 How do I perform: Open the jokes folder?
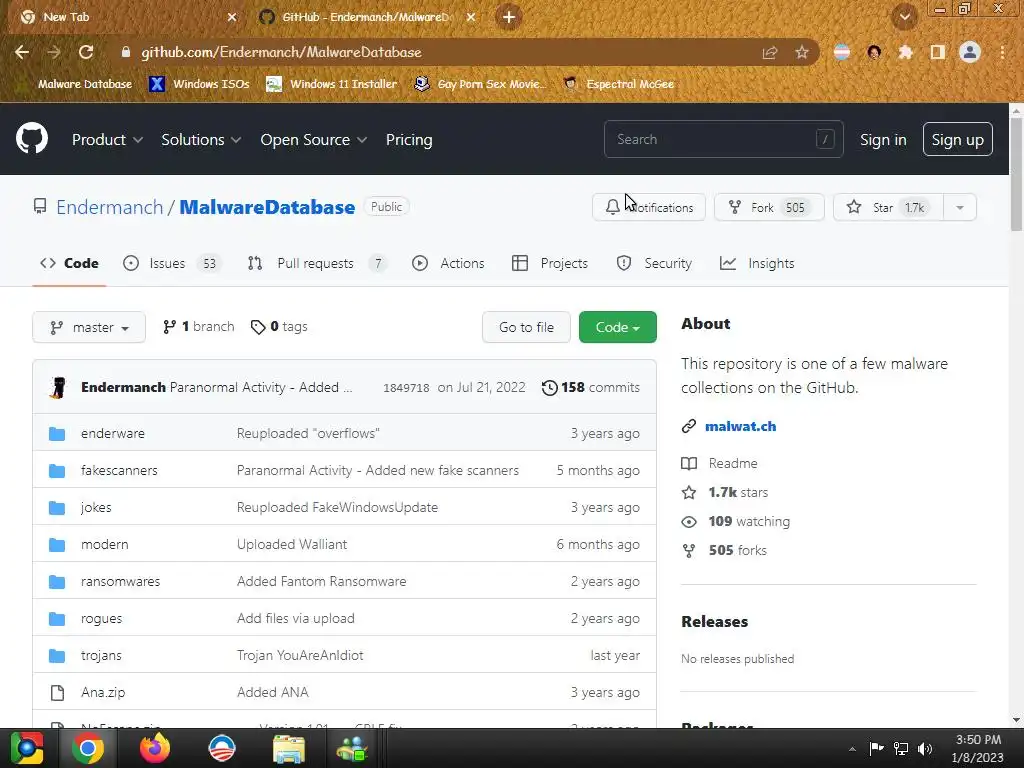[96, 507]
